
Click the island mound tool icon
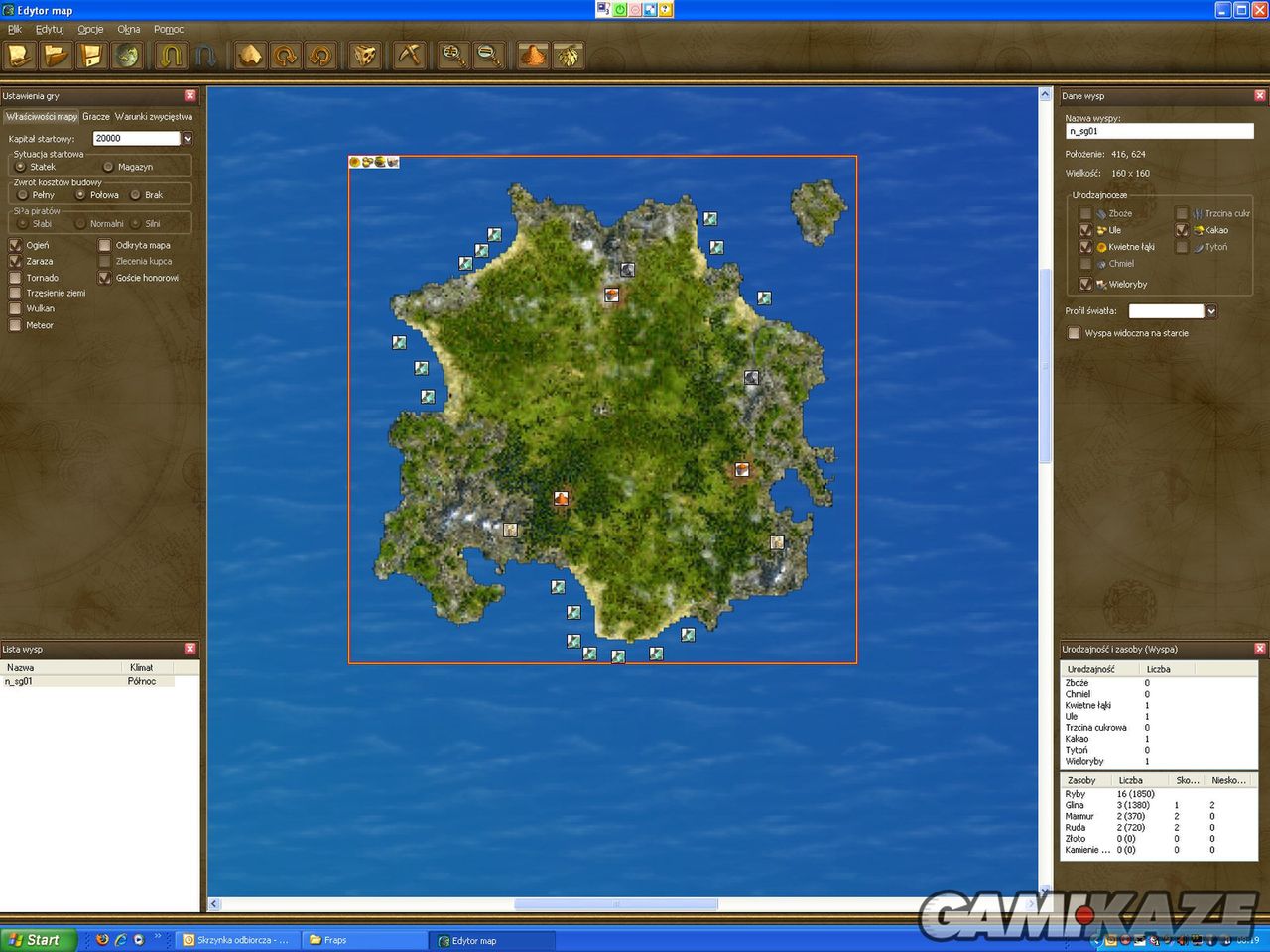click(250, 55)
